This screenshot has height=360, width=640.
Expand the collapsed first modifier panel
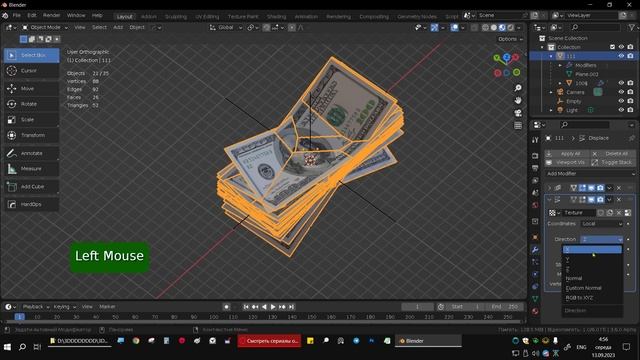pos(549,188)
